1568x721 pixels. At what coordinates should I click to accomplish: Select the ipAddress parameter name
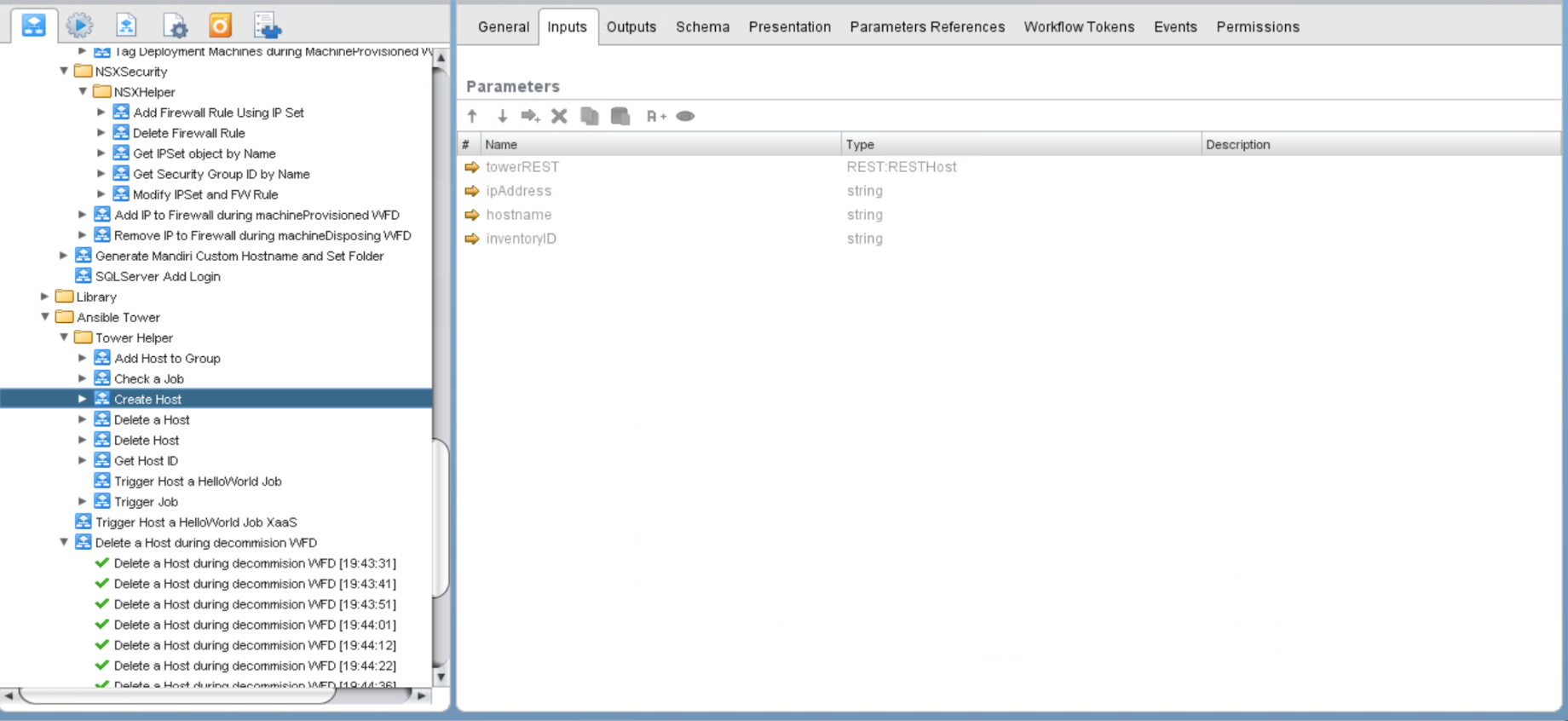[x=519, y=191]
